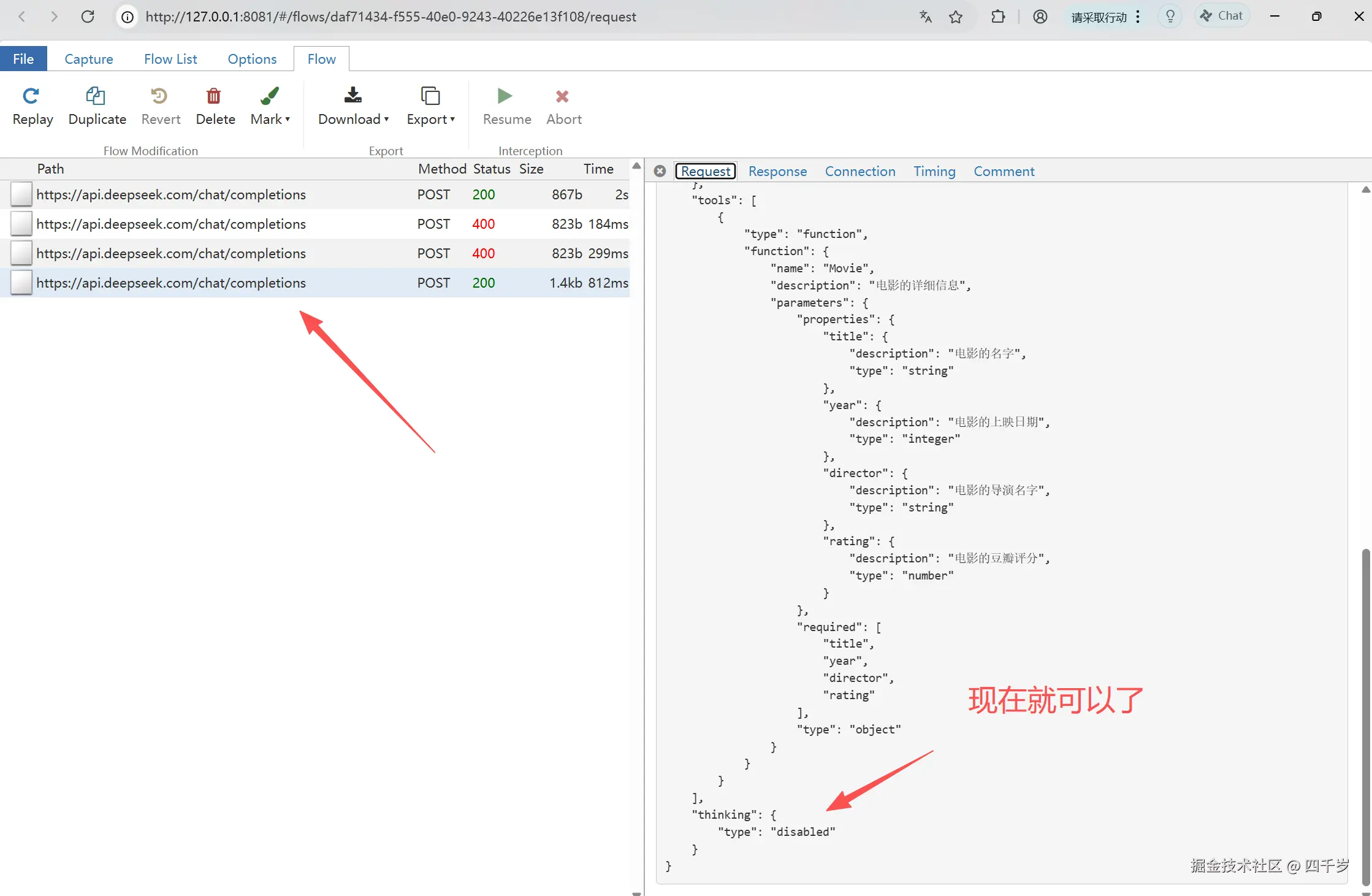Click the lightbulb icon
1372x896 pixels.
pyautogui.click(x=1170, y=17)
